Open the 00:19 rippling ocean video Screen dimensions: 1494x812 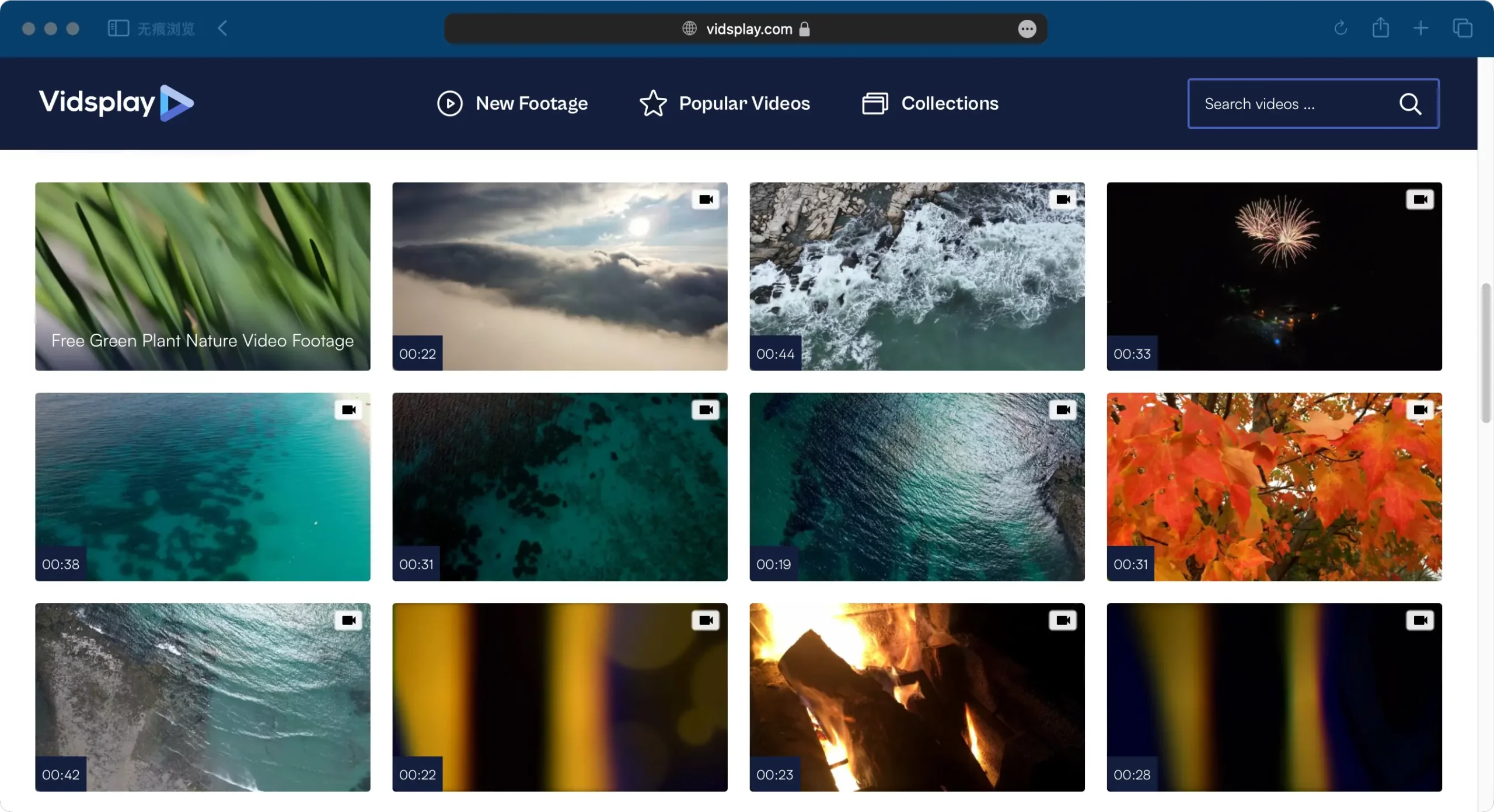[x=917, y=487]
